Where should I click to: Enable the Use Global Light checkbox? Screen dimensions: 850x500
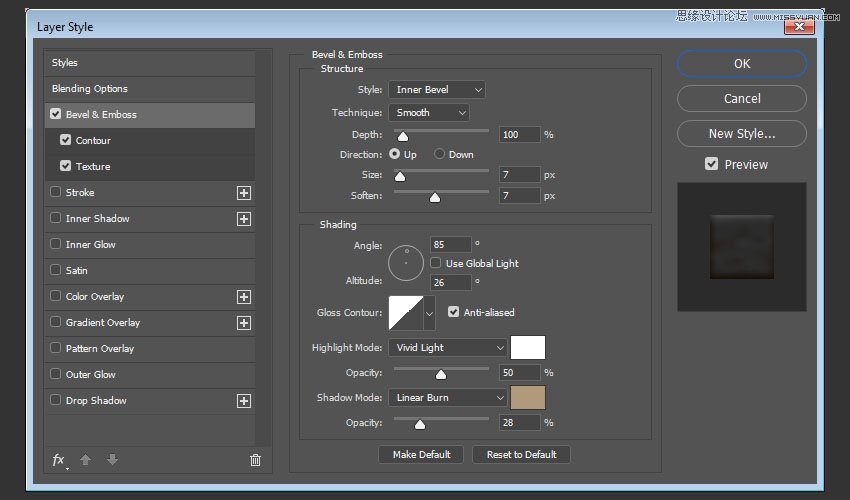tap(436, 263)
